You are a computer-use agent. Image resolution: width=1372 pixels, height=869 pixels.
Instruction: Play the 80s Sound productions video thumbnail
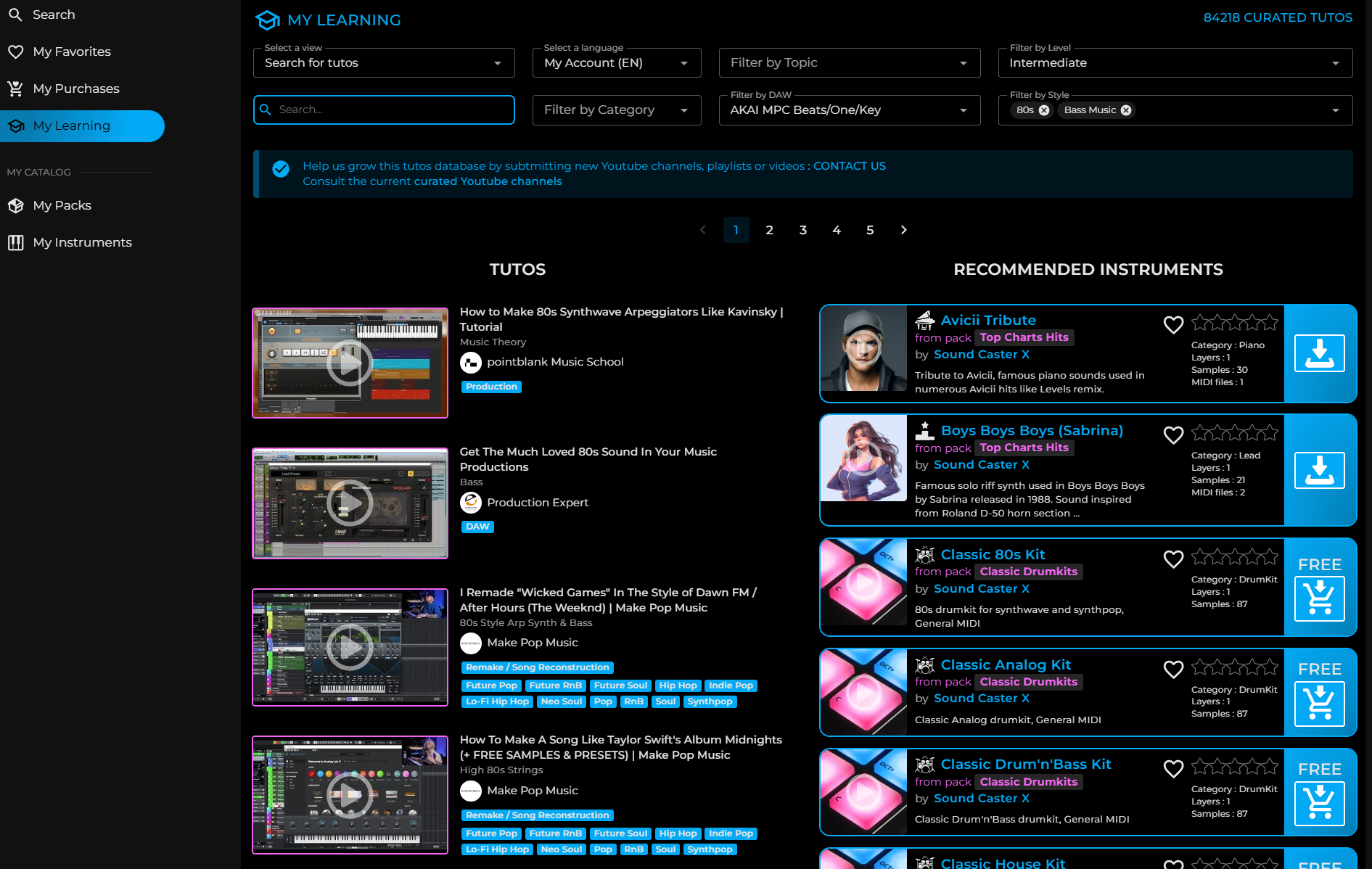pos(350,503)
